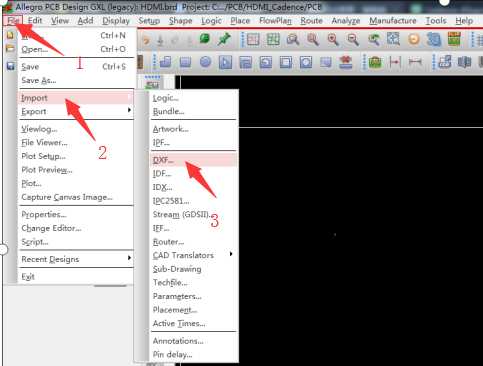The height and width of the screenshot is (366, 483).
Task: Choose Pin delay... import entry
Action: tap(193, 355)
